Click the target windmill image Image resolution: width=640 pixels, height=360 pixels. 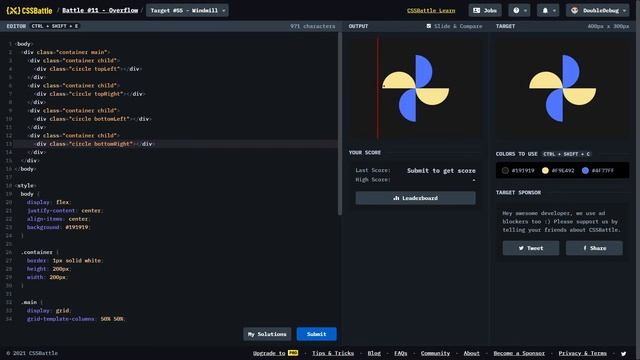[562, 88]
